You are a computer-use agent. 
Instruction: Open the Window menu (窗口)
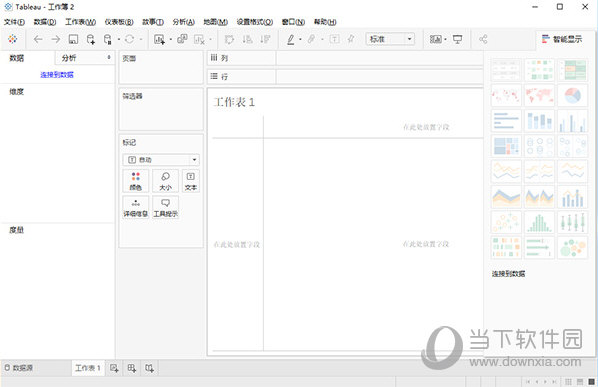tap(293, 22)
